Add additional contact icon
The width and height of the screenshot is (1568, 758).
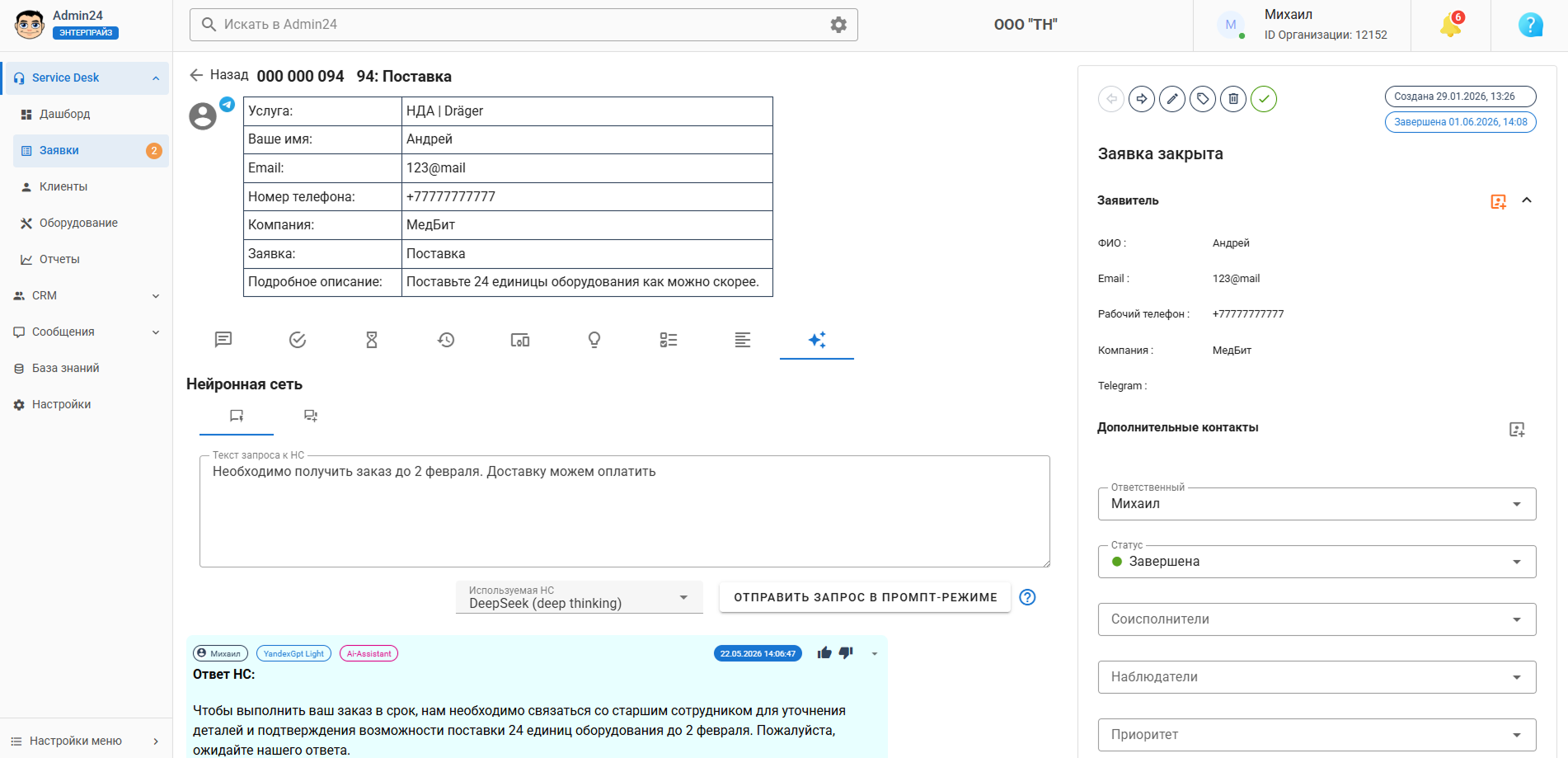tap(1517, 429)
